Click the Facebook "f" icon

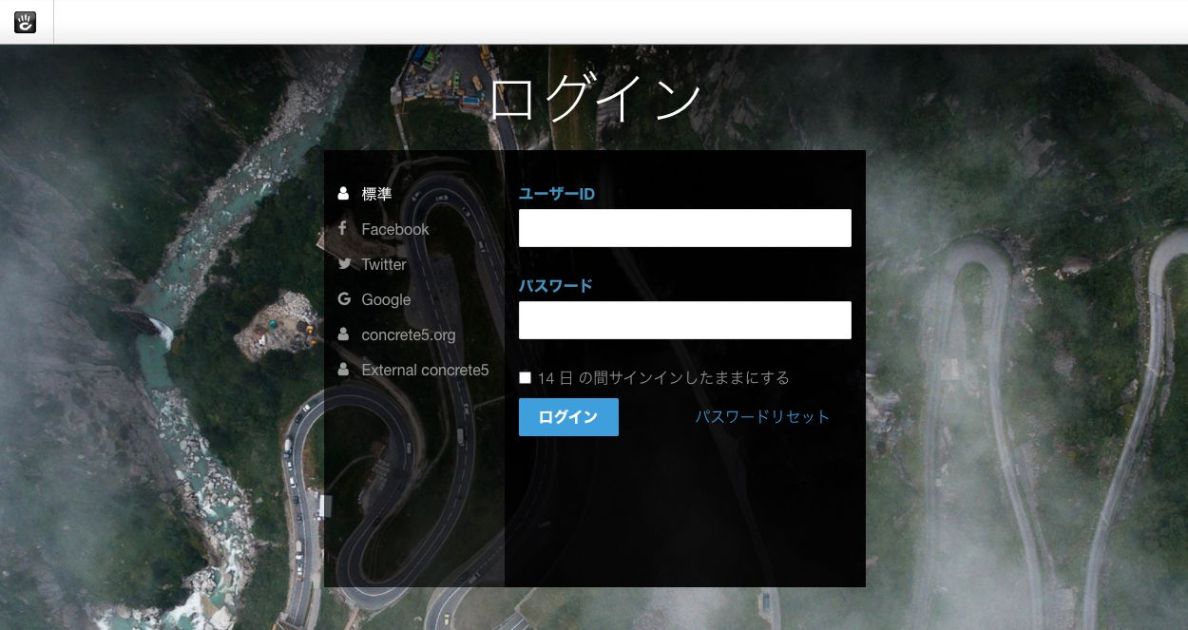point(343,229)
